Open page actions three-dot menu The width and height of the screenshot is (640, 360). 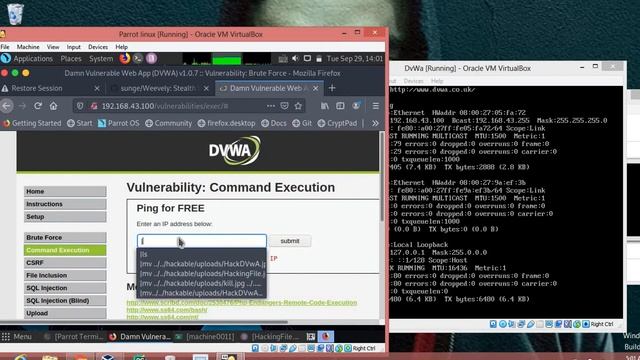click(x=271, y=106)
